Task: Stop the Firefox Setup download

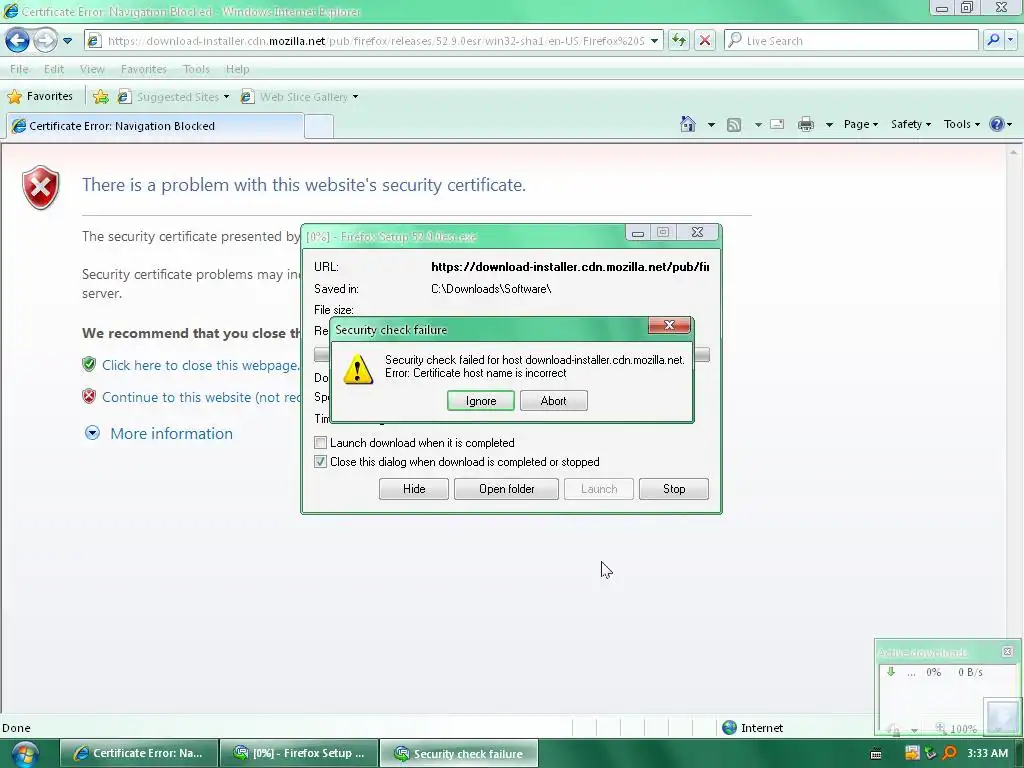Action: [x=673, y=488]
